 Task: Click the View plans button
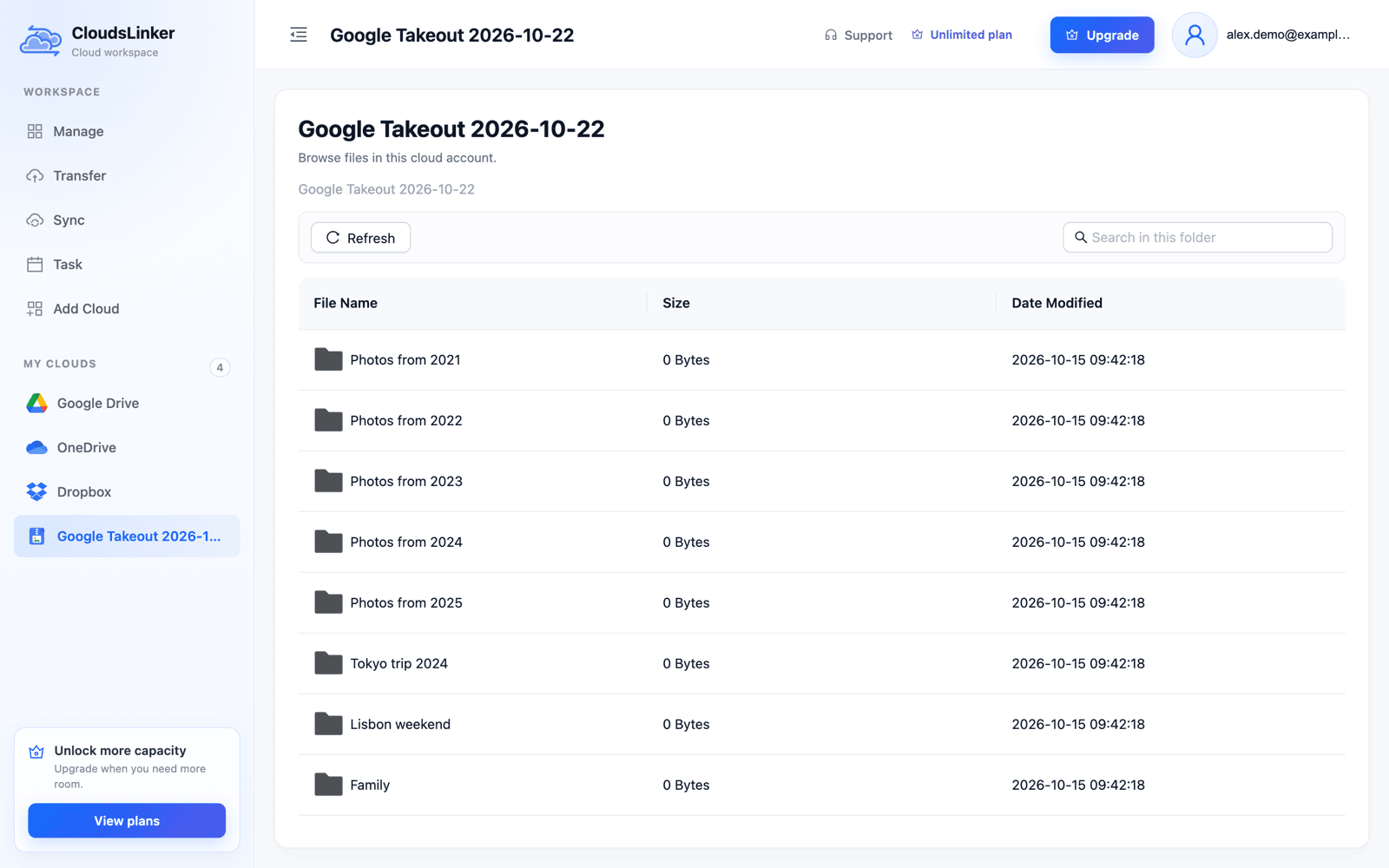(x=127, y=820)
